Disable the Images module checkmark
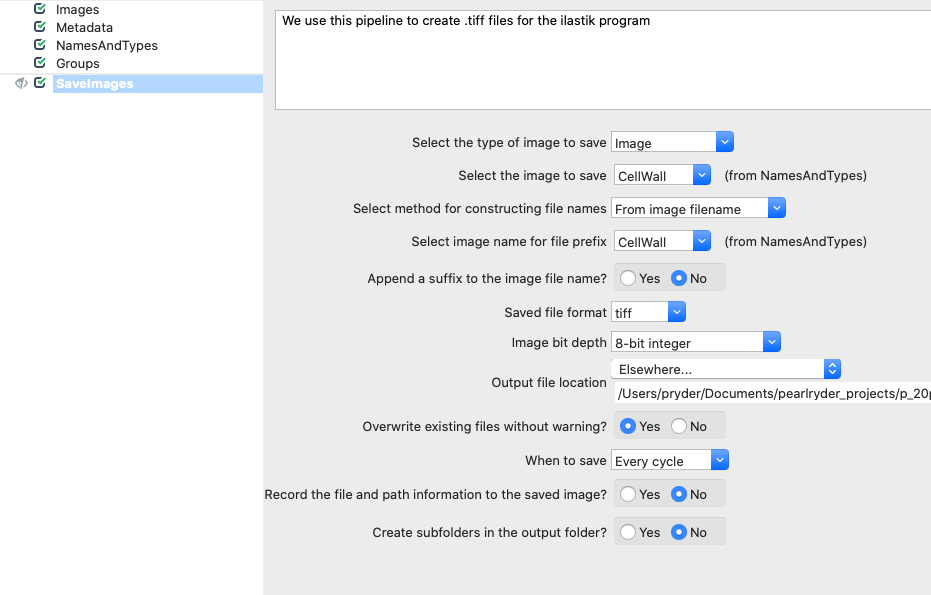Viewport: 931px width, 595px height. pyautogui.click(x=38, y=9)
